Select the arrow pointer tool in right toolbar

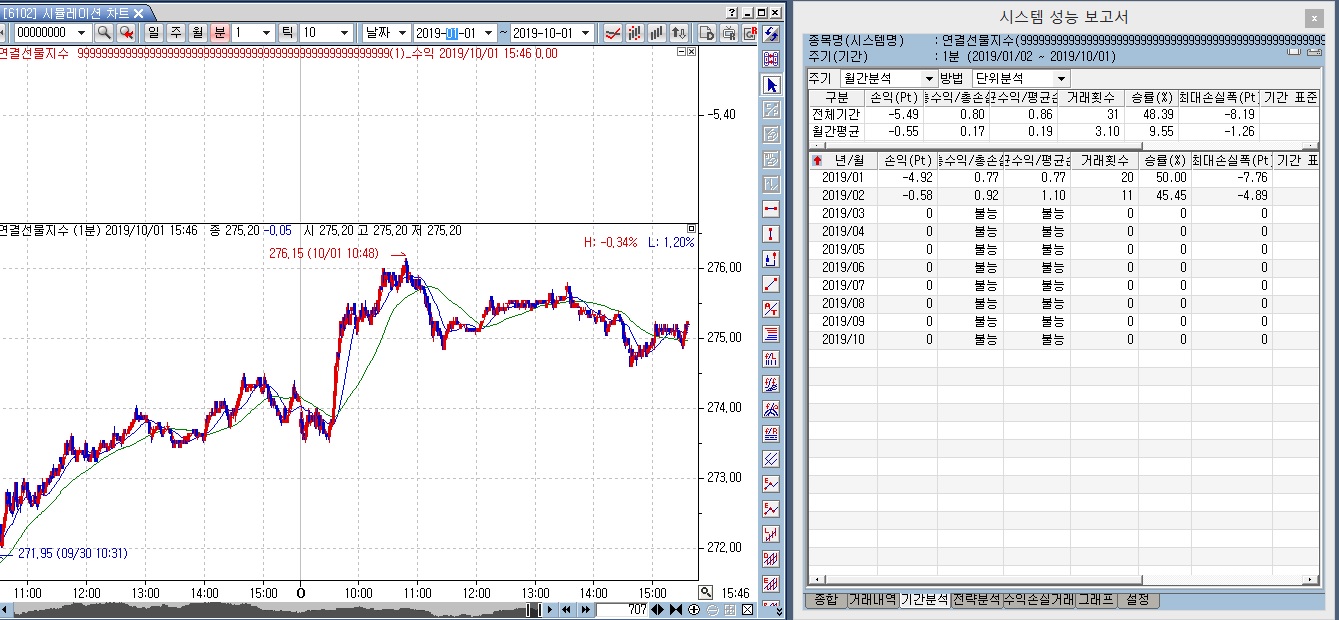[771, 84]
